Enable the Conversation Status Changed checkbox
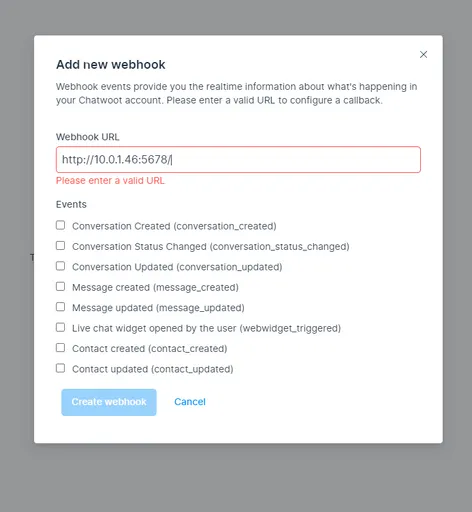 tap(60, 246)
